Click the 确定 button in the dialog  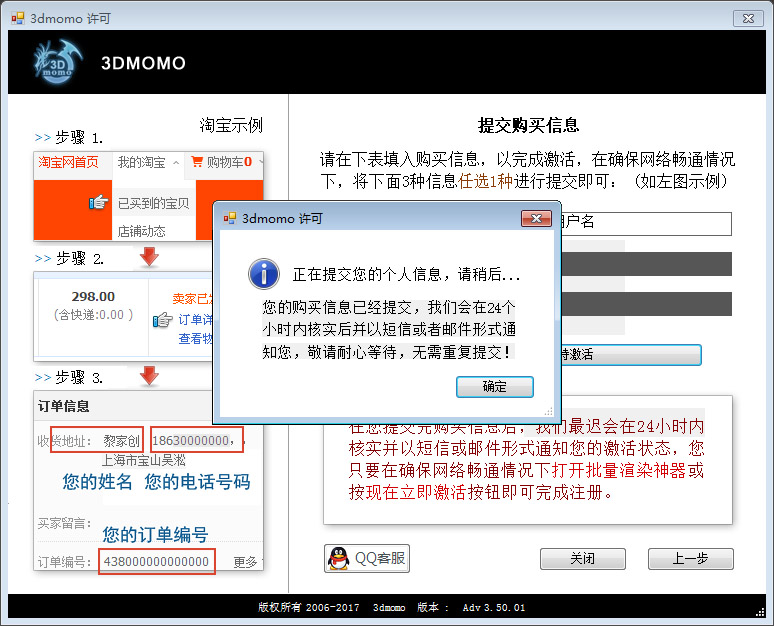tap(495, 387)
